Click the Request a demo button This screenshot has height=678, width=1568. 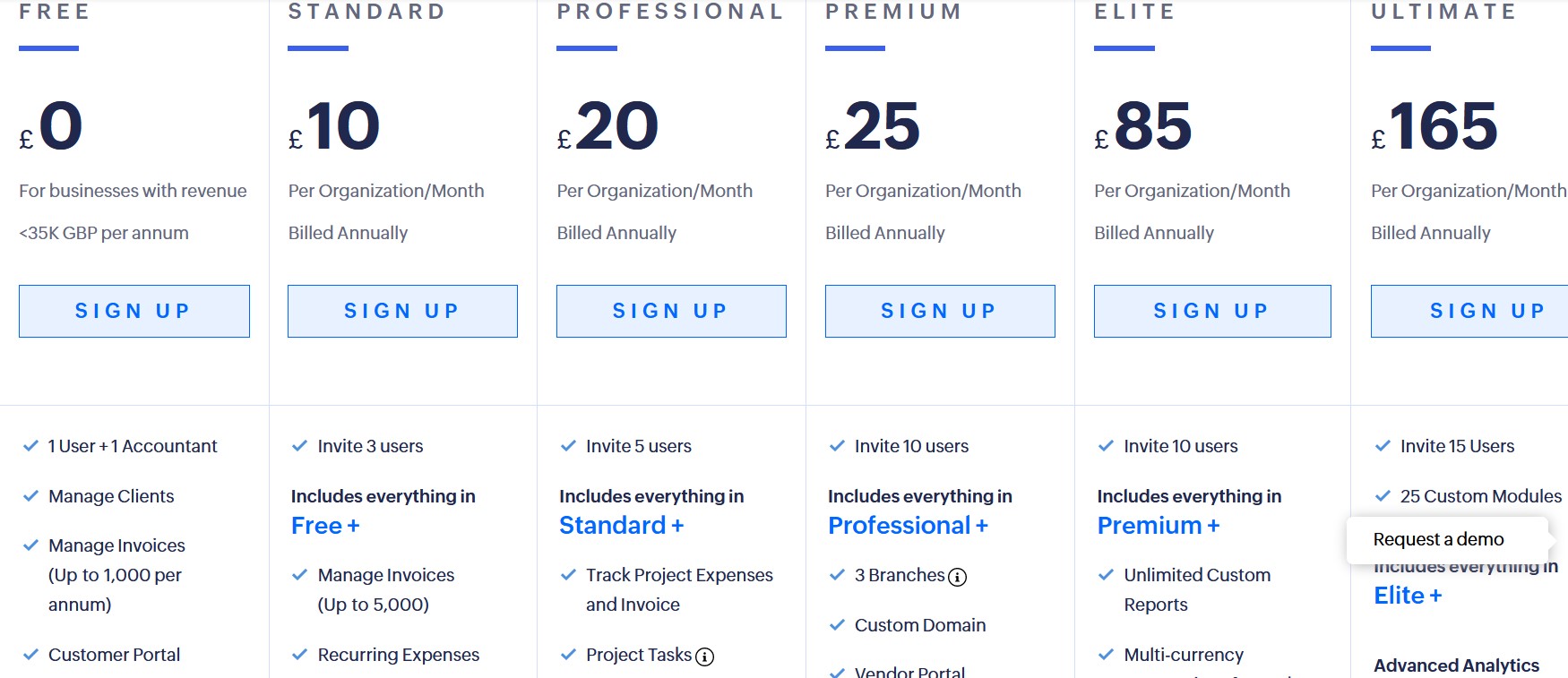pos(1438,538)
